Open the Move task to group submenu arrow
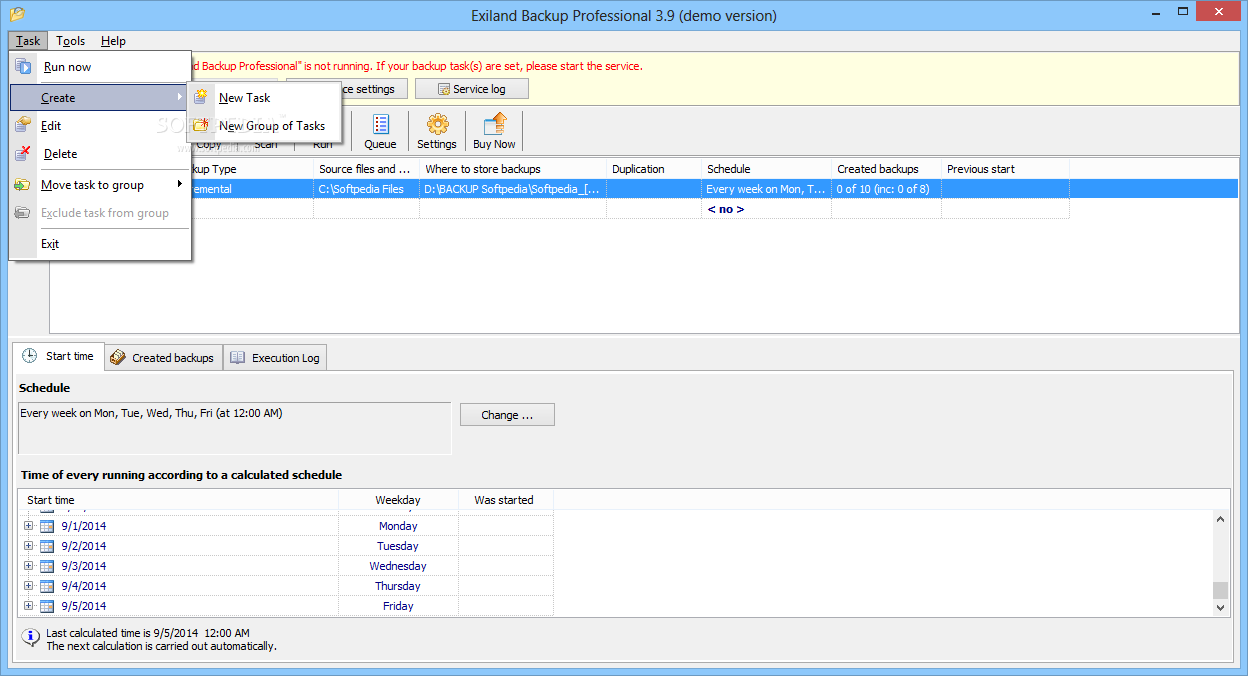 click(x=180, y=184)
